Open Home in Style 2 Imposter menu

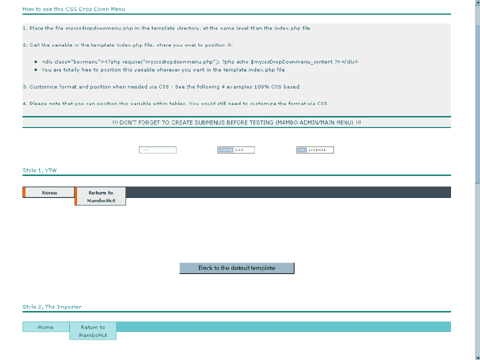click(46, 327)
